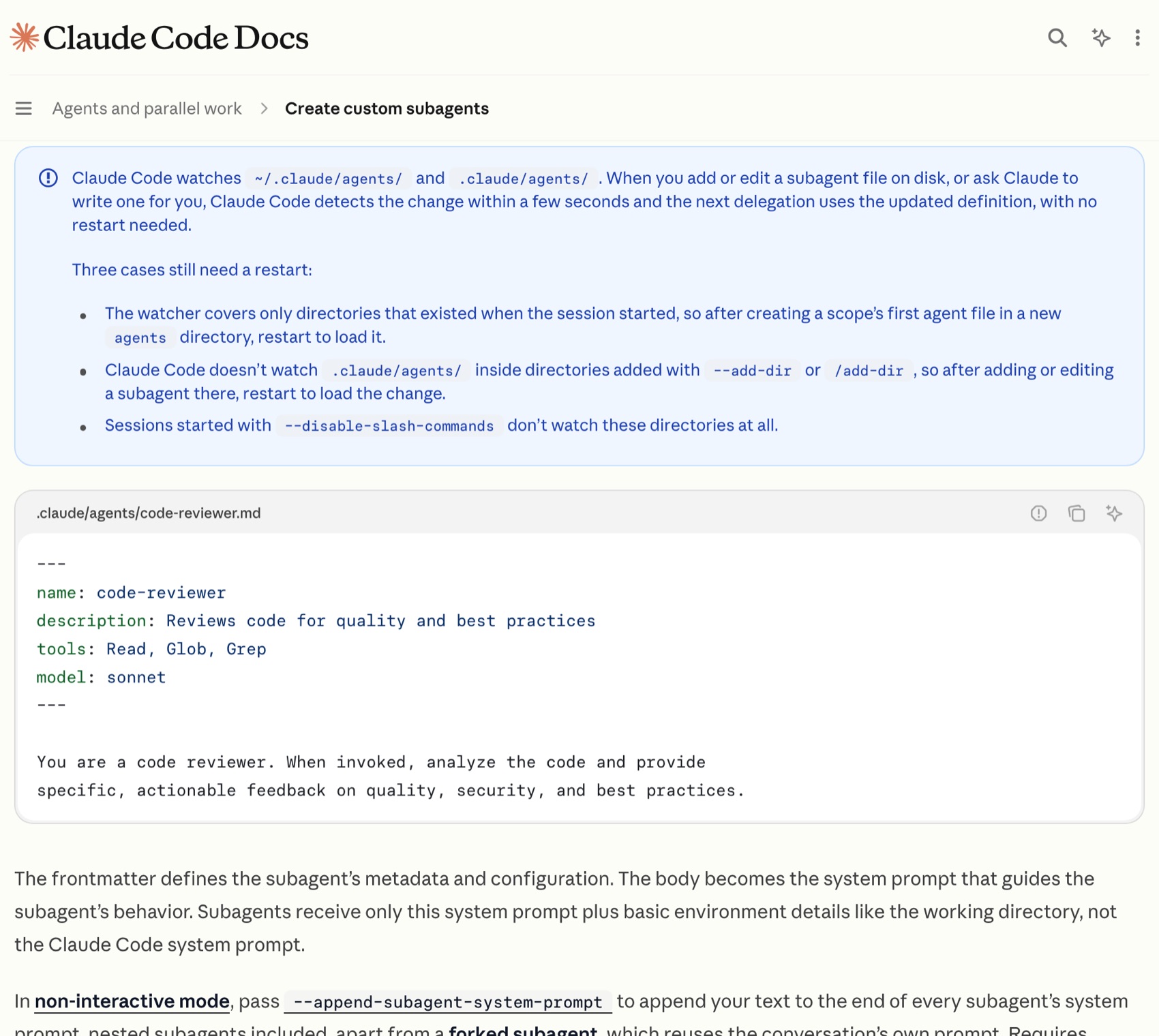Click 'The frontmatter defines the subagent's metadata' paragraph
Screen dimensions: 1159x1036
pyautogui.click(x=565, y=911)
